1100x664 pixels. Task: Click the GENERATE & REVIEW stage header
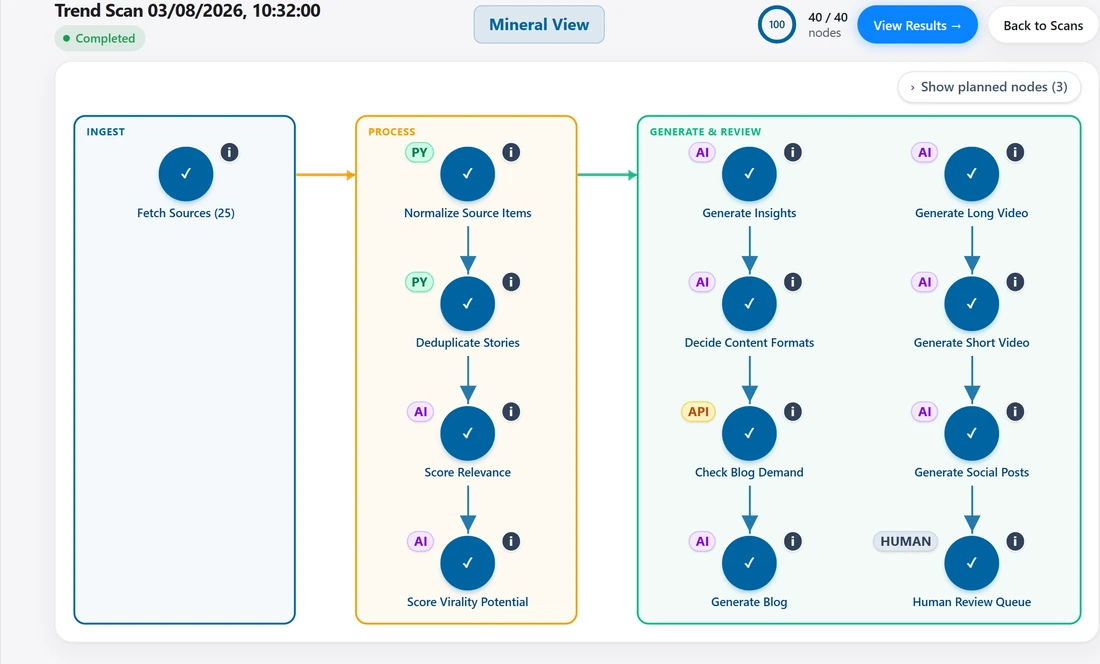[x=705, y=132]
